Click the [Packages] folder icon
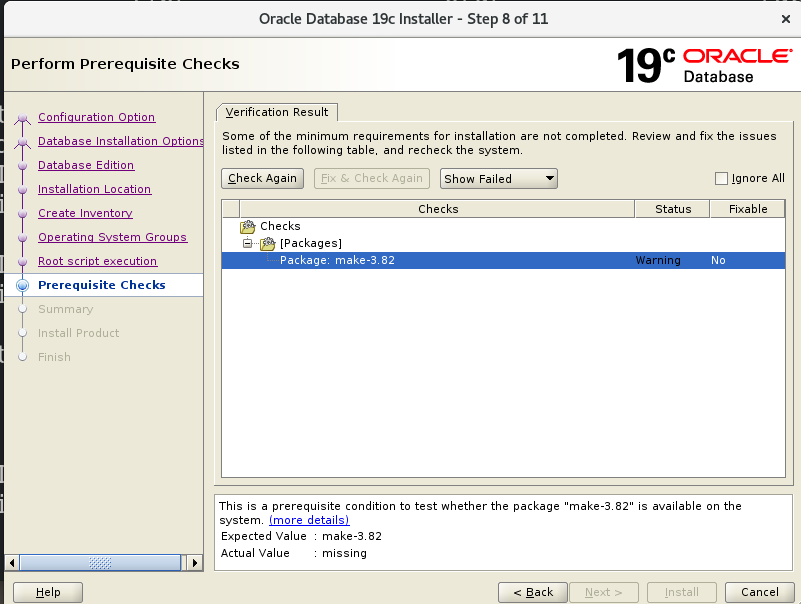The height and width of the screenshot is (604, 801). tap(268, 244)
